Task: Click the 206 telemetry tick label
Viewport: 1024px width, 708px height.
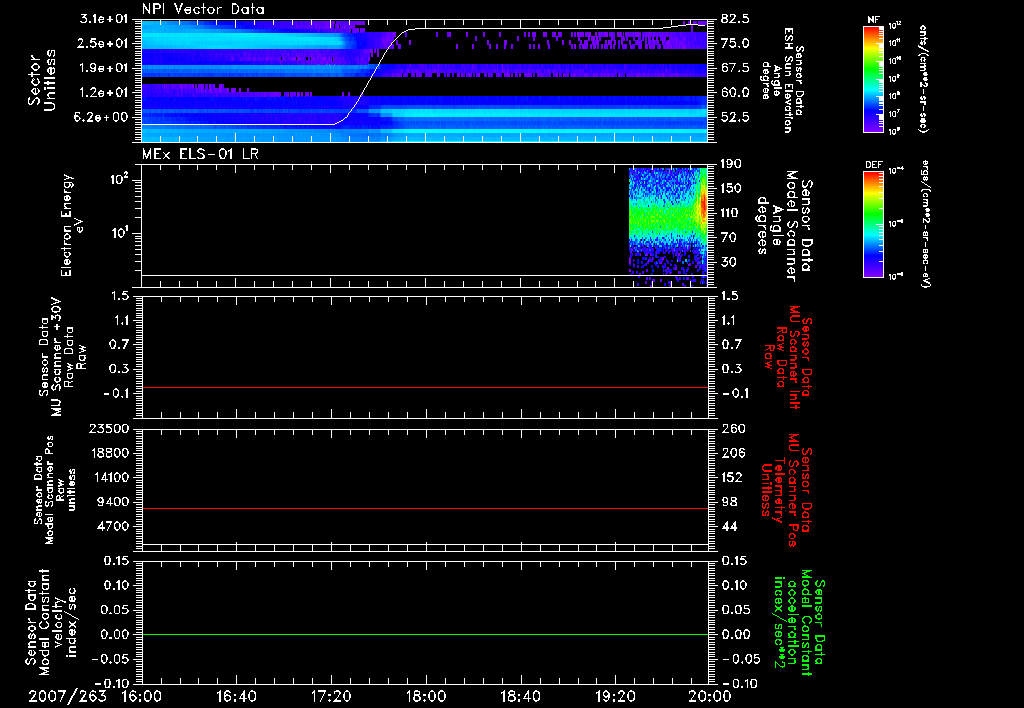Action: pos(732,453)
